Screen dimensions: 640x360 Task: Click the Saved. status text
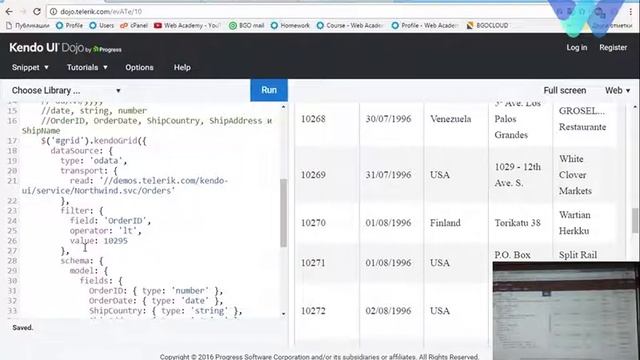tap(22, 328)
